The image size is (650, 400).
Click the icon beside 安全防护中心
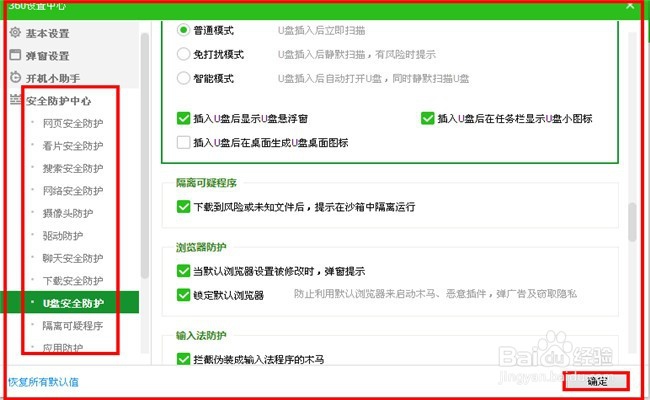[x=15, y=99]
